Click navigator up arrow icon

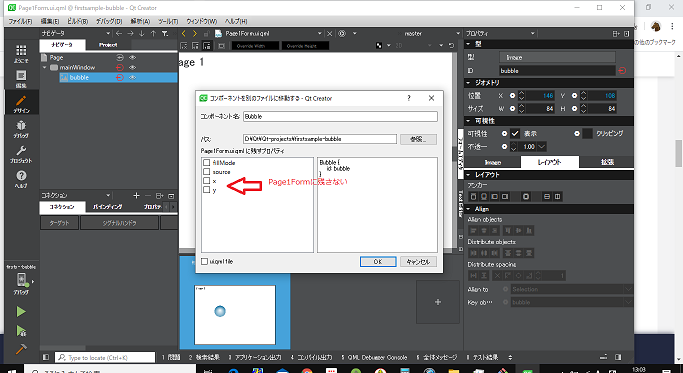point(153,34)
